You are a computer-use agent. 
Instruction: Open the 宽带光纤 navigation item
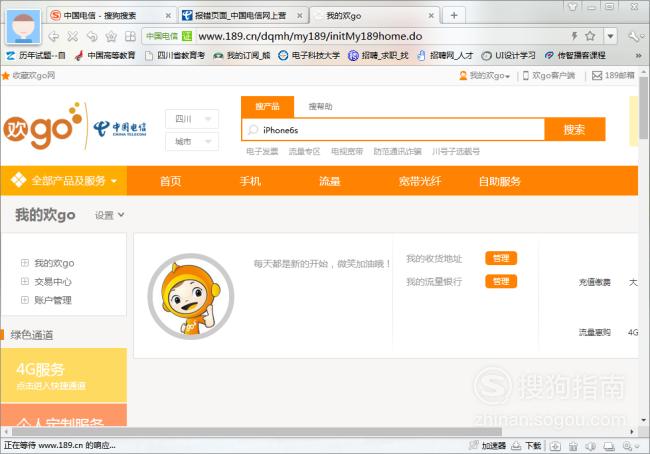pyautogui.click(x=420, y=181)
